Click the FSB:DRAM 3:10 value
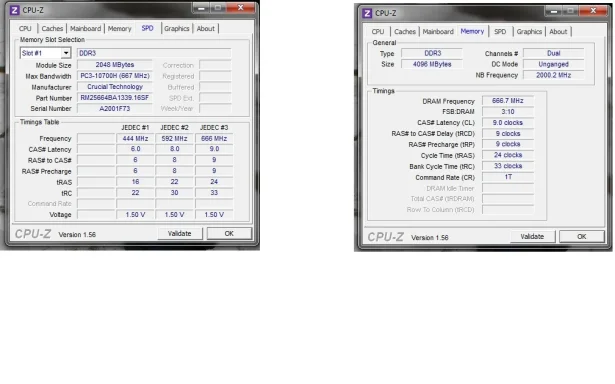 508,112
